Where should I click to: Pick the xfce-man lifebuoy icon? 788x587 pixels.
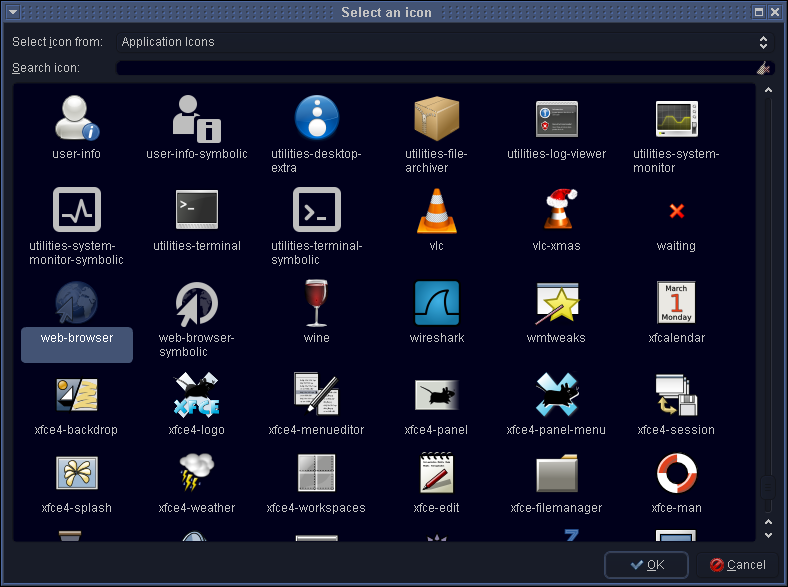[x=676, y=472]
